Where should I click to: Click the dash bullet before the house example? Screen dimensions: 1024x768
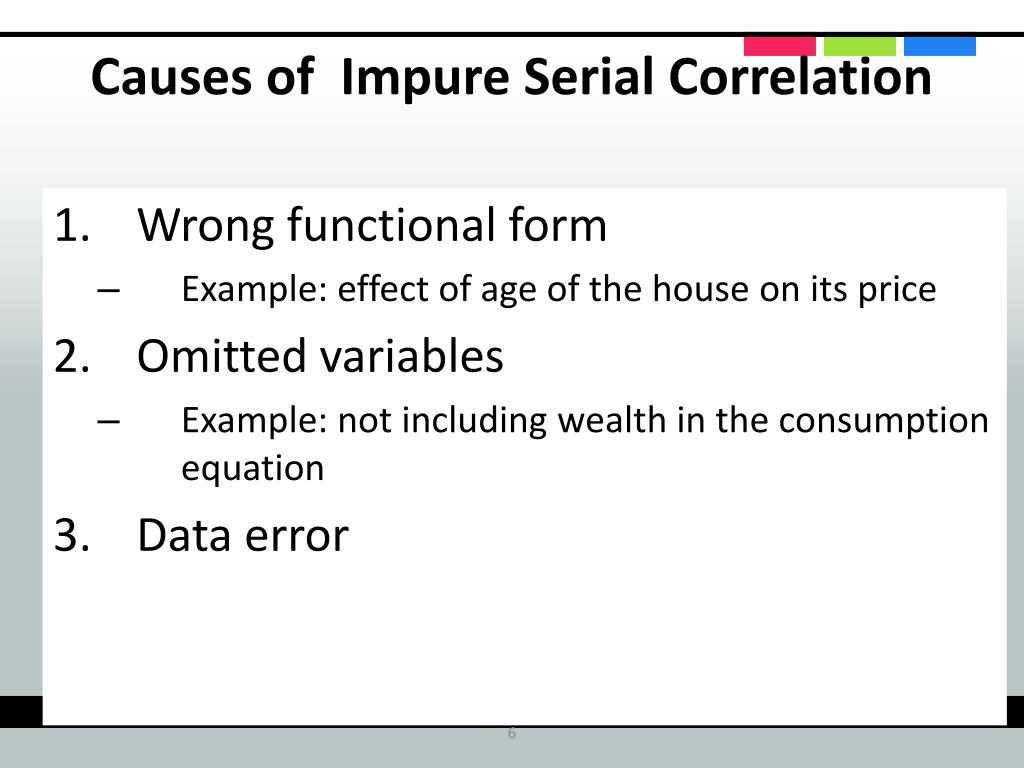108,291
